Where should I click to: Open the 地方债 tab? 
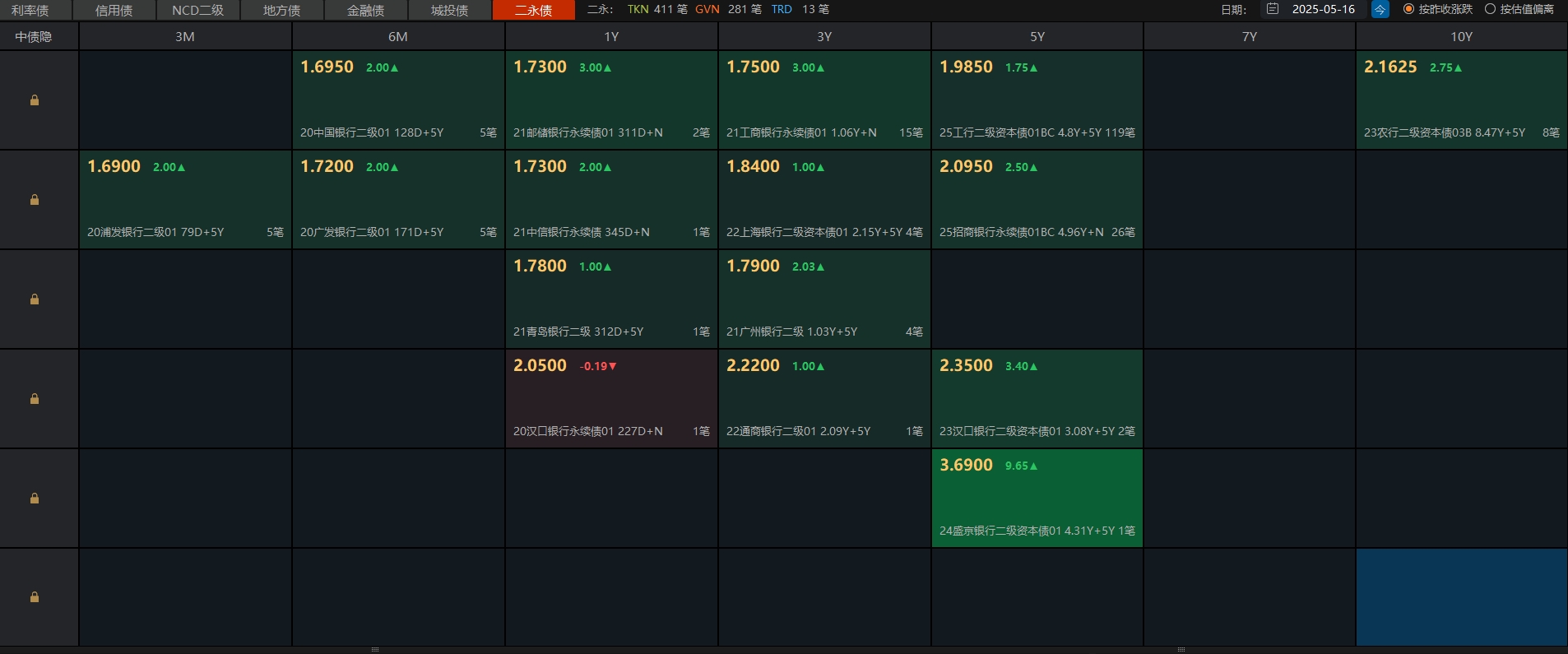coord(282,10)
